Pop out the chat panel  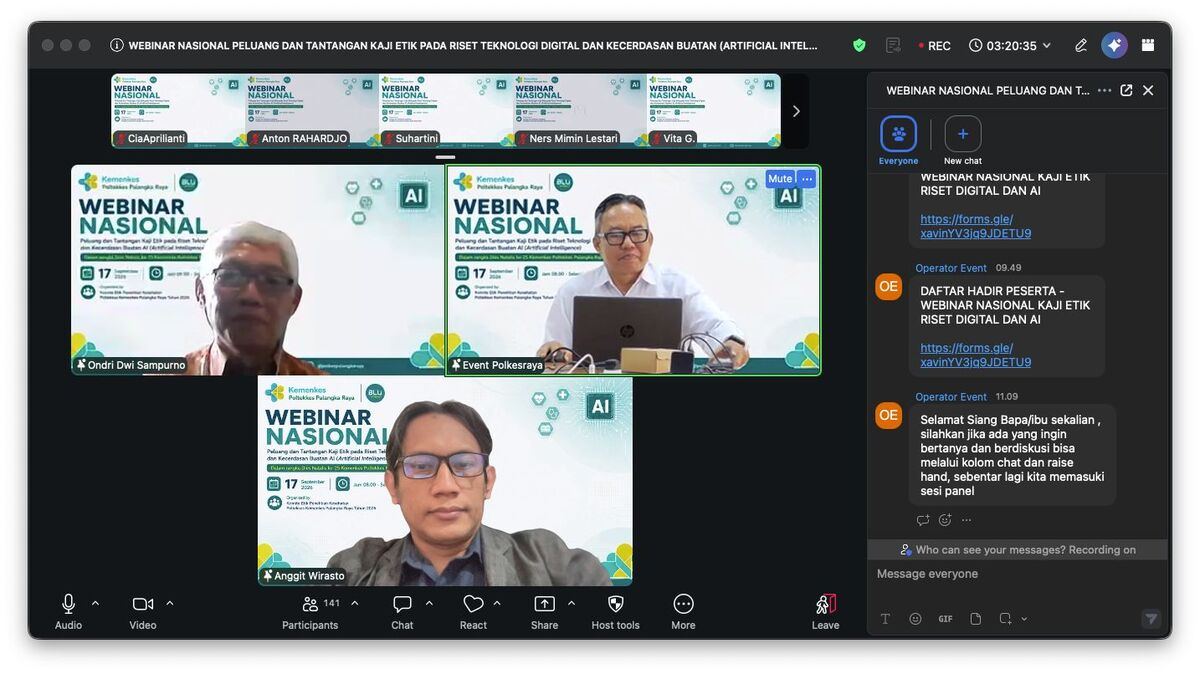tap(1126, 90)
